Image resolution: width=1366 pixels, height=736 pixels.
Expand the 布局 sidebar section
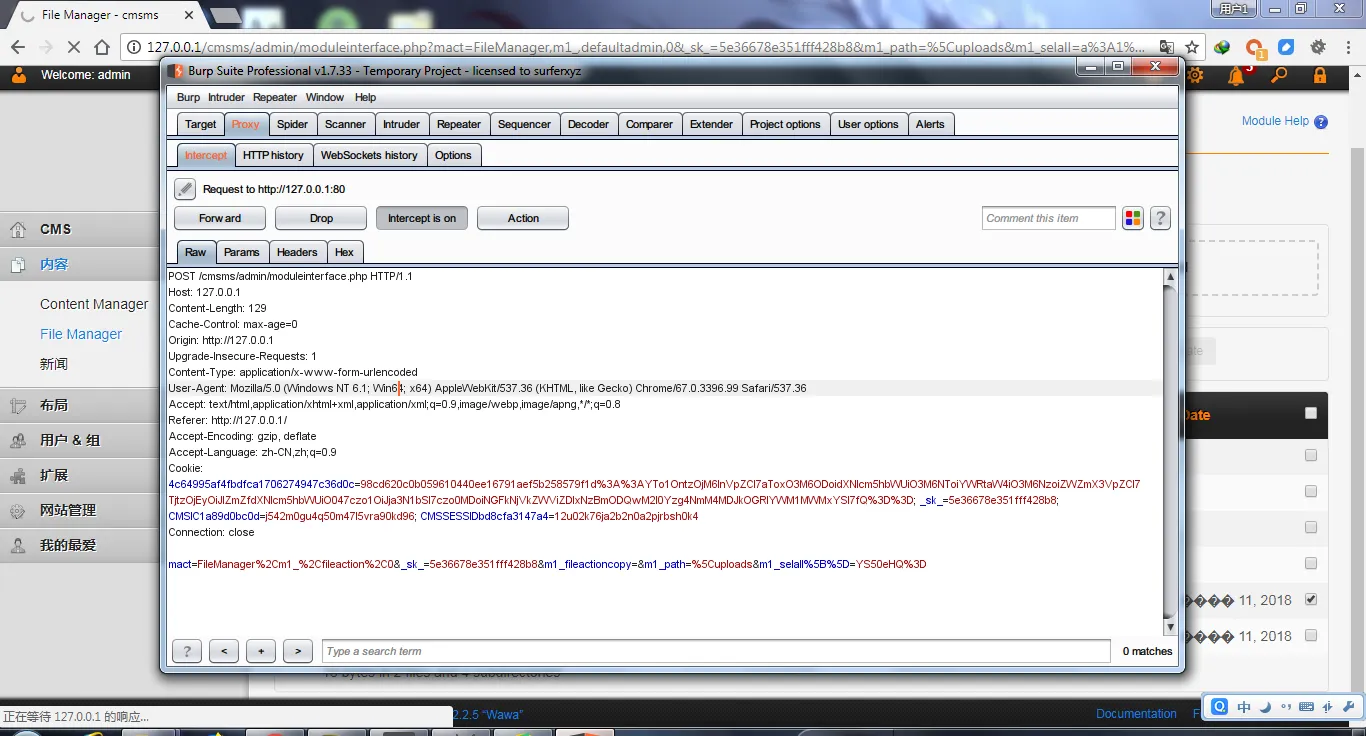54,405
